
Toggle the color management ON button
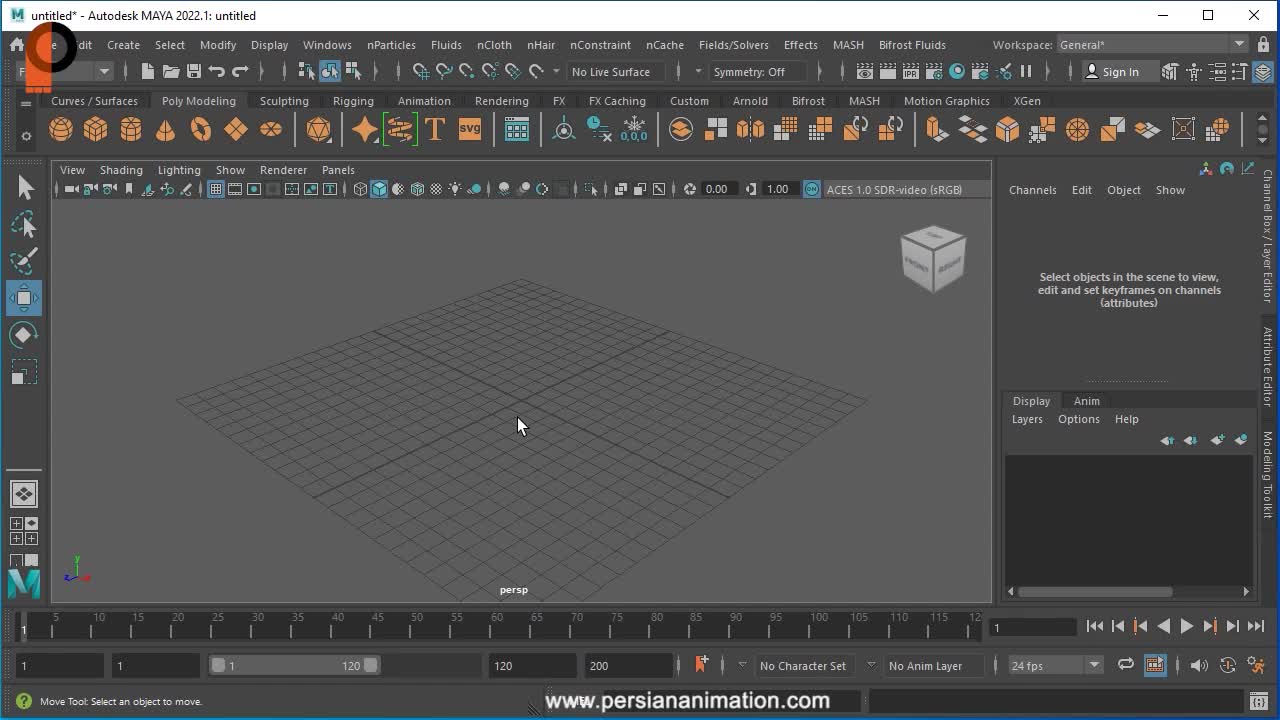click(812, 189)
